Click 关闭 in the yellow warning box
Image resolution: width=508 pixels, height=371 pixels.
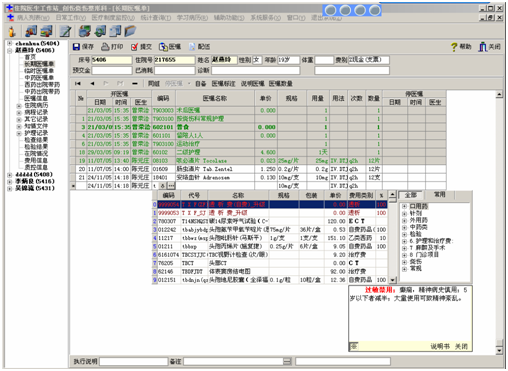[461, 346]
